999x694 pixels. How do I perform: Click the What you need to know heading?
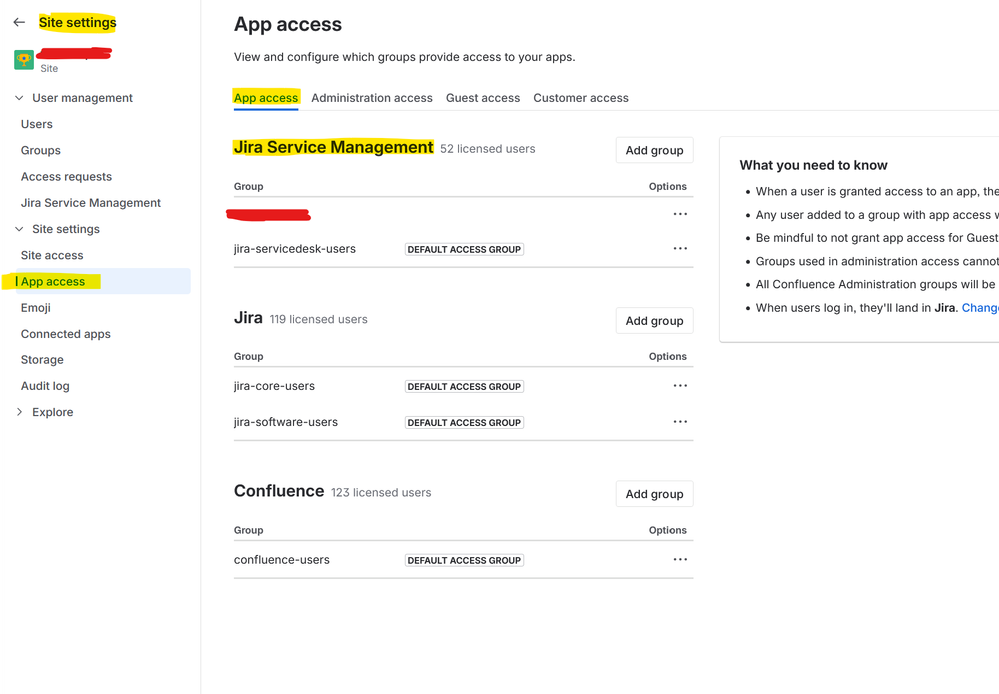(x=813, y=165)
